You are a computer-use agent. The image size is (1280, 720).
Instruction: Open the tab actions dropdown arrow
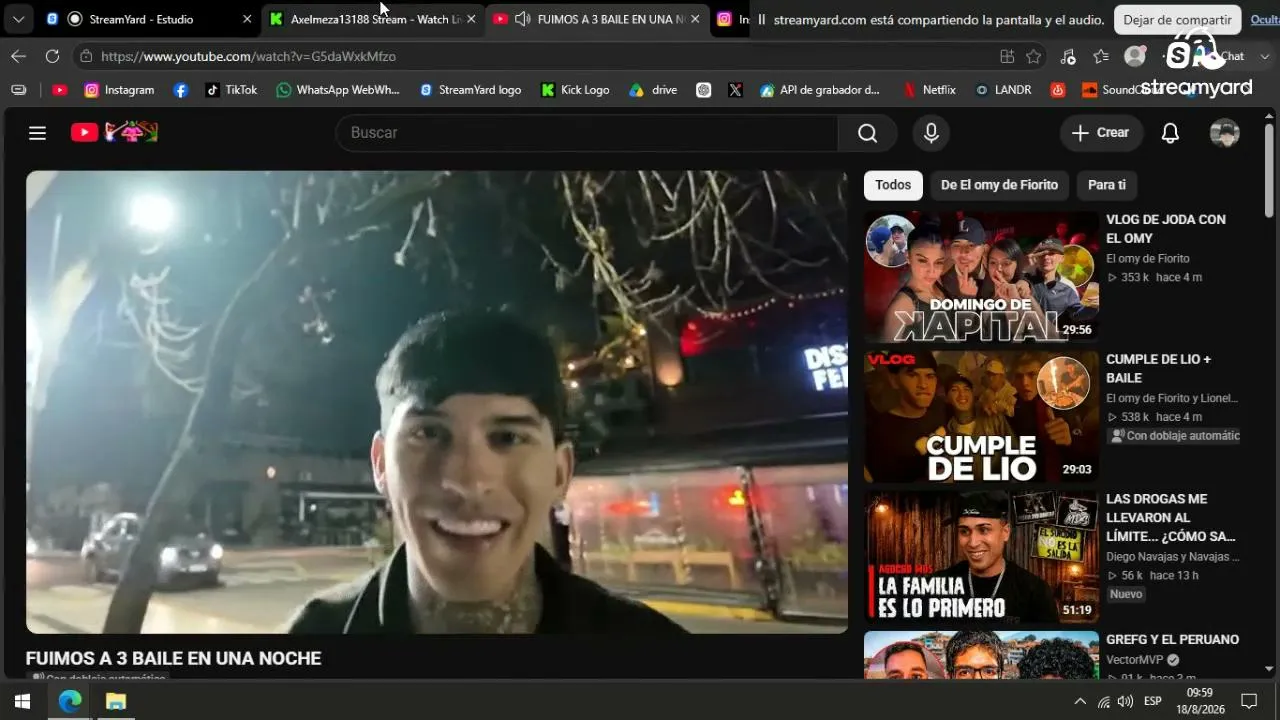pos(18,19)
